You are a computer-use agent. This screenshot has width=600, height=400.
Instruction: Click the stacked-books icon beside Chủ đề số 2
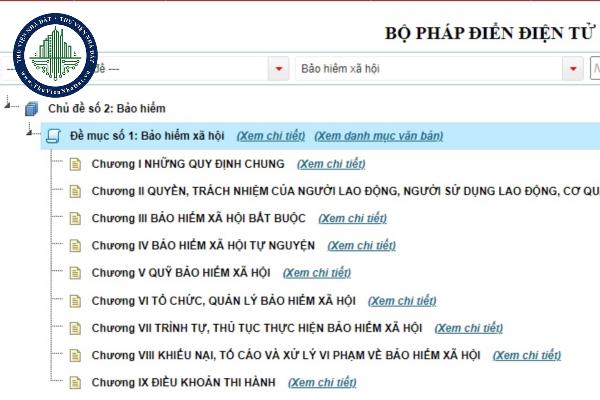coord(32,109)
